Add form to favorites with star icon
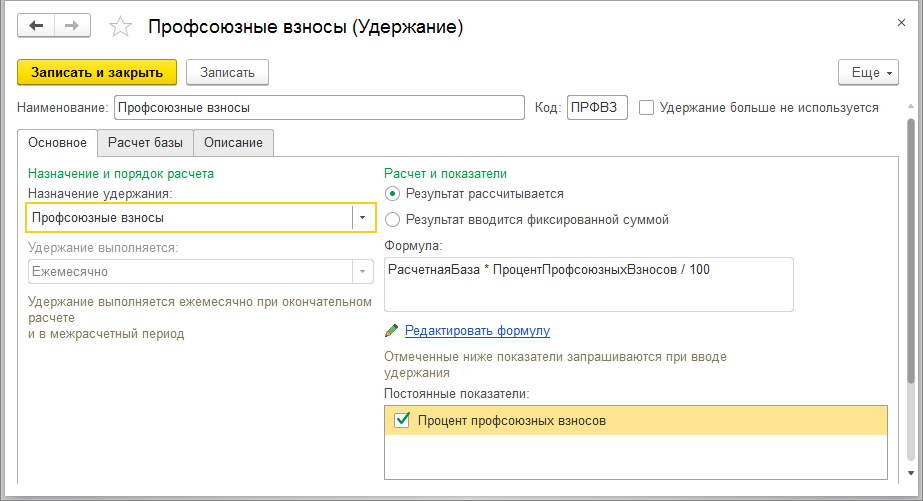 coord(120,27)
